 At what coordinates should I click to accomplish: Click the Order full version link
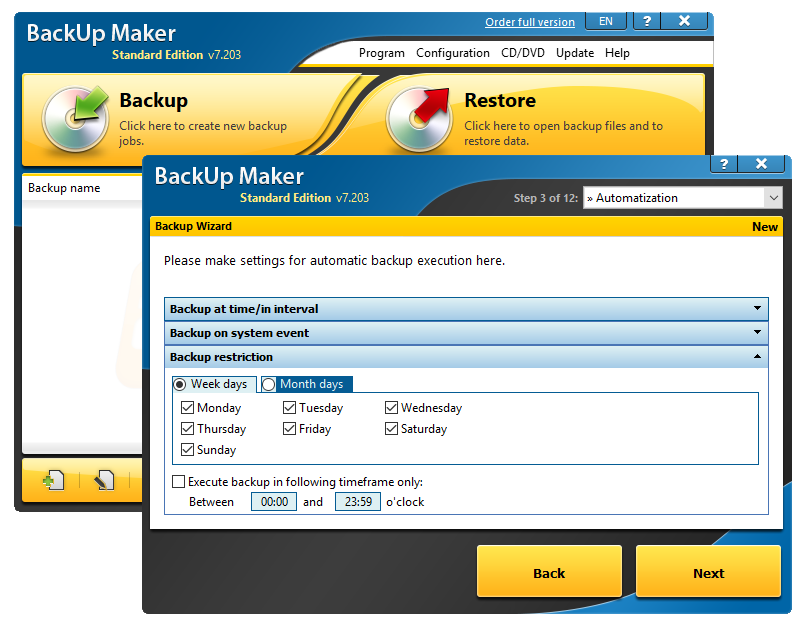tap(530, 22)
